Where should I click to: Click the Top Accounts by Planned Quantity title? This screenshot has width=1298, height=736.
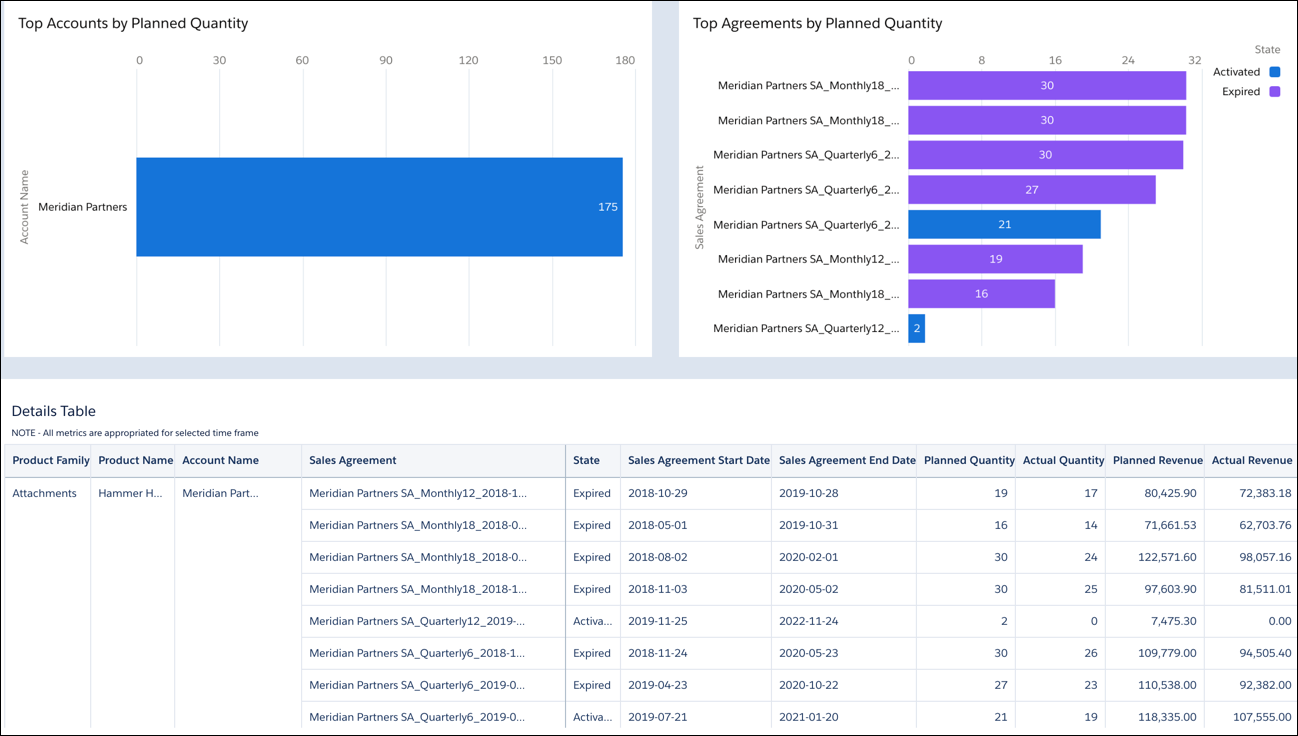pos(133,23)
